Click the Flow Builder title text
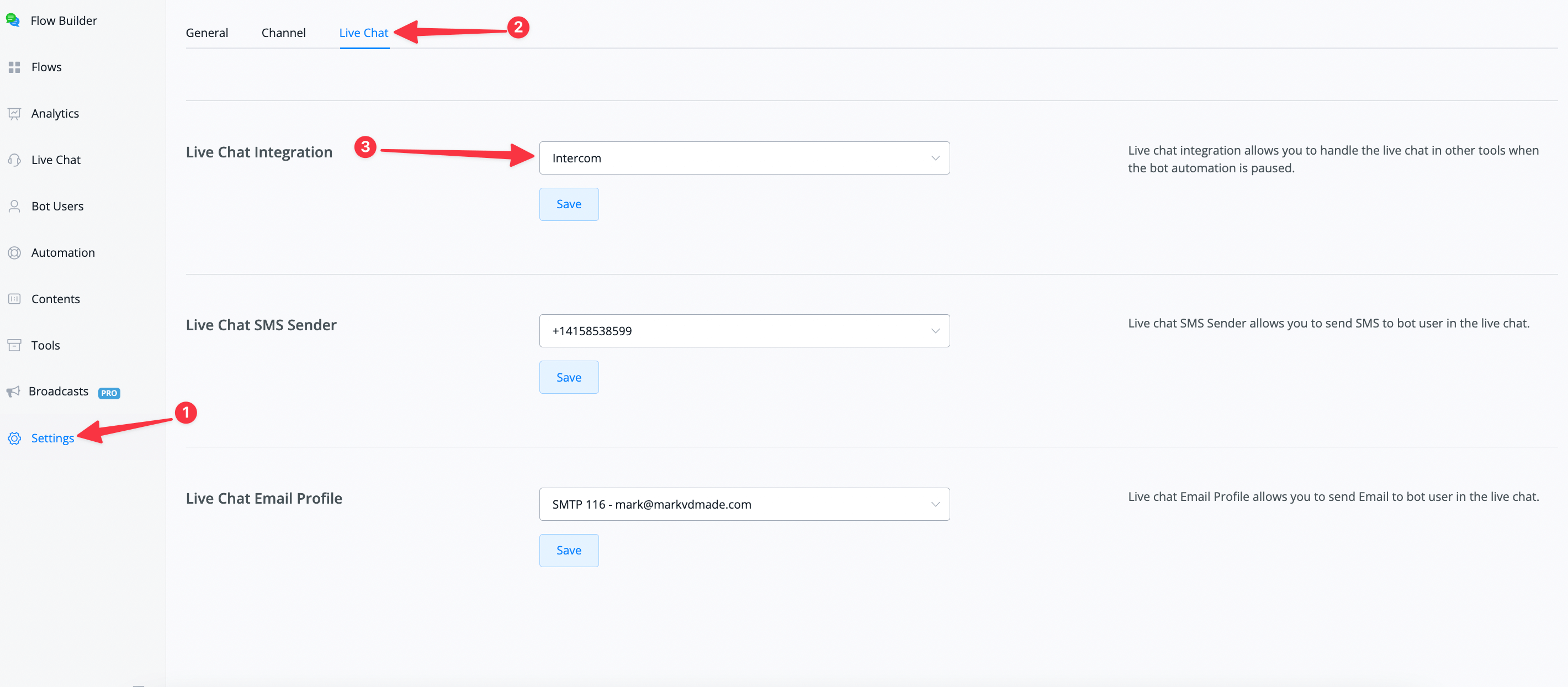Viewport: 1568px width, 687px height. [64, 20]
